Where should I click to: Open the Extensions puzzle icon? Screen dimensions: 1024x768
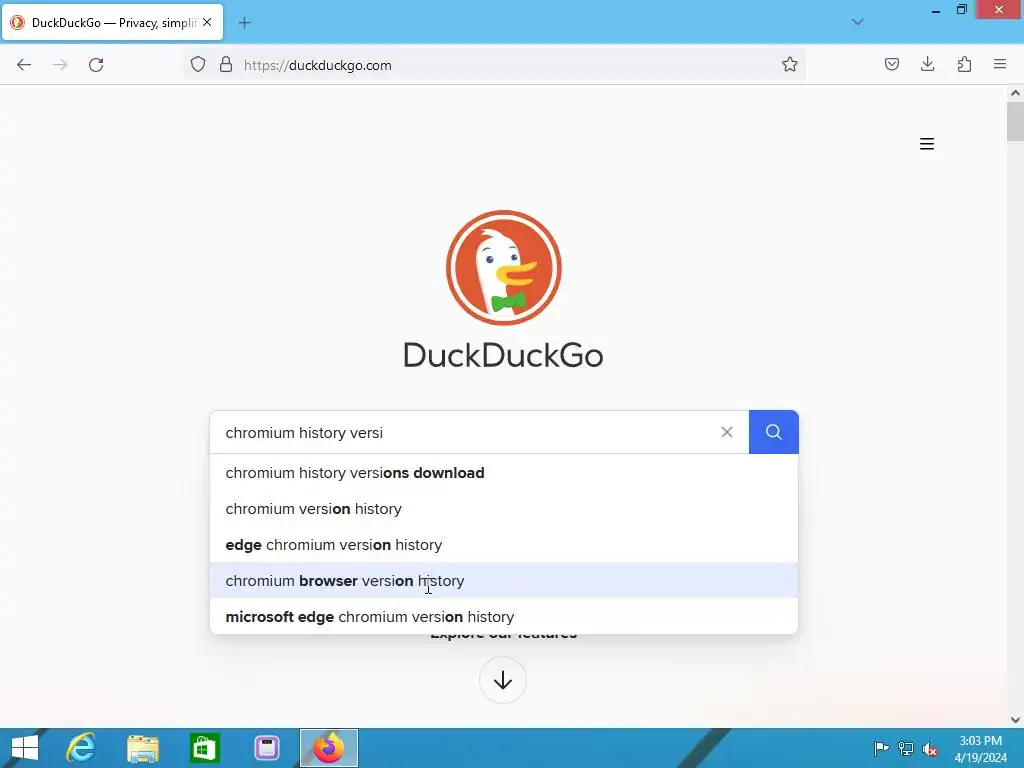click(x=964, y=64)
